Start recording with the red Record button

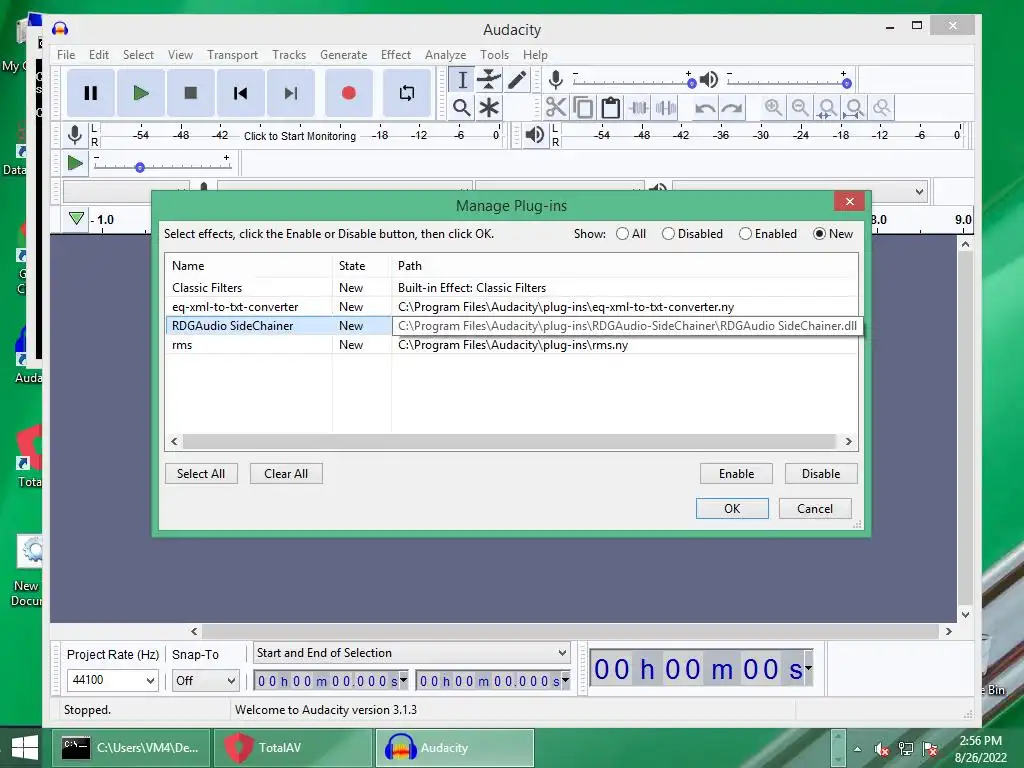[x=349, y=93]
